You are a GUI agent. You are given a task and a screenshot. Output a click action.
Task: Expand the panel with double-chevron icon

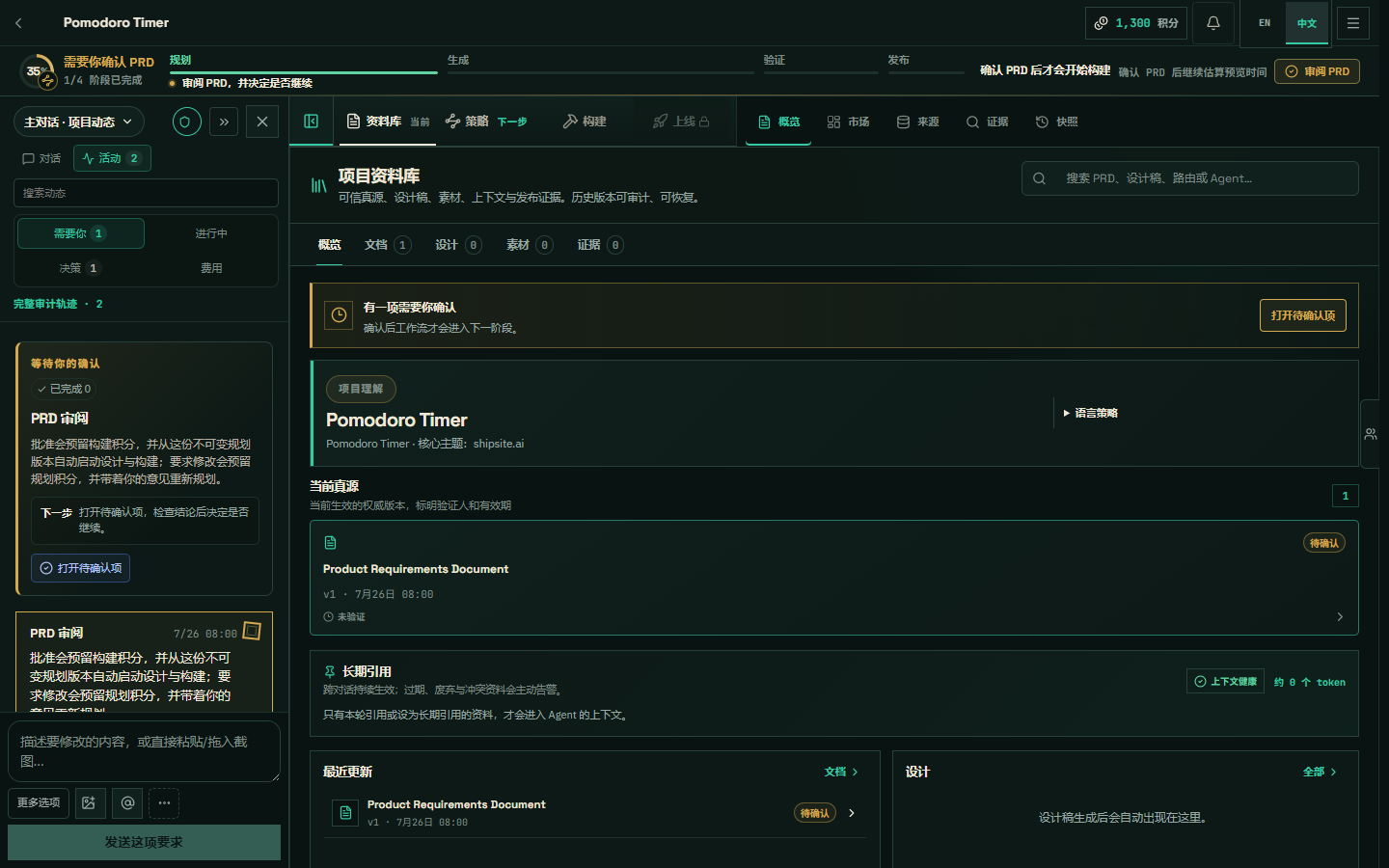click(x=224, y=122)
